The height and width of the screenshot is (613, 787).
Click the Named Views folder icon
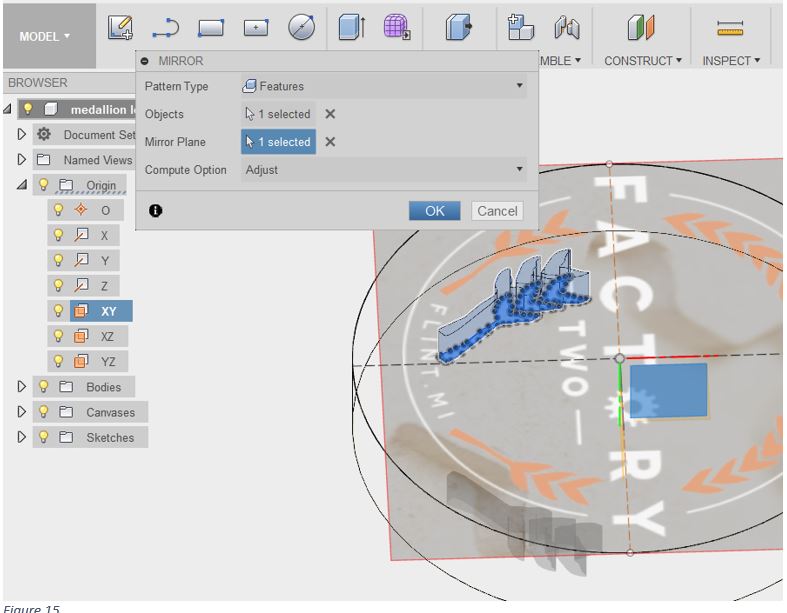(x=44, y=160)
